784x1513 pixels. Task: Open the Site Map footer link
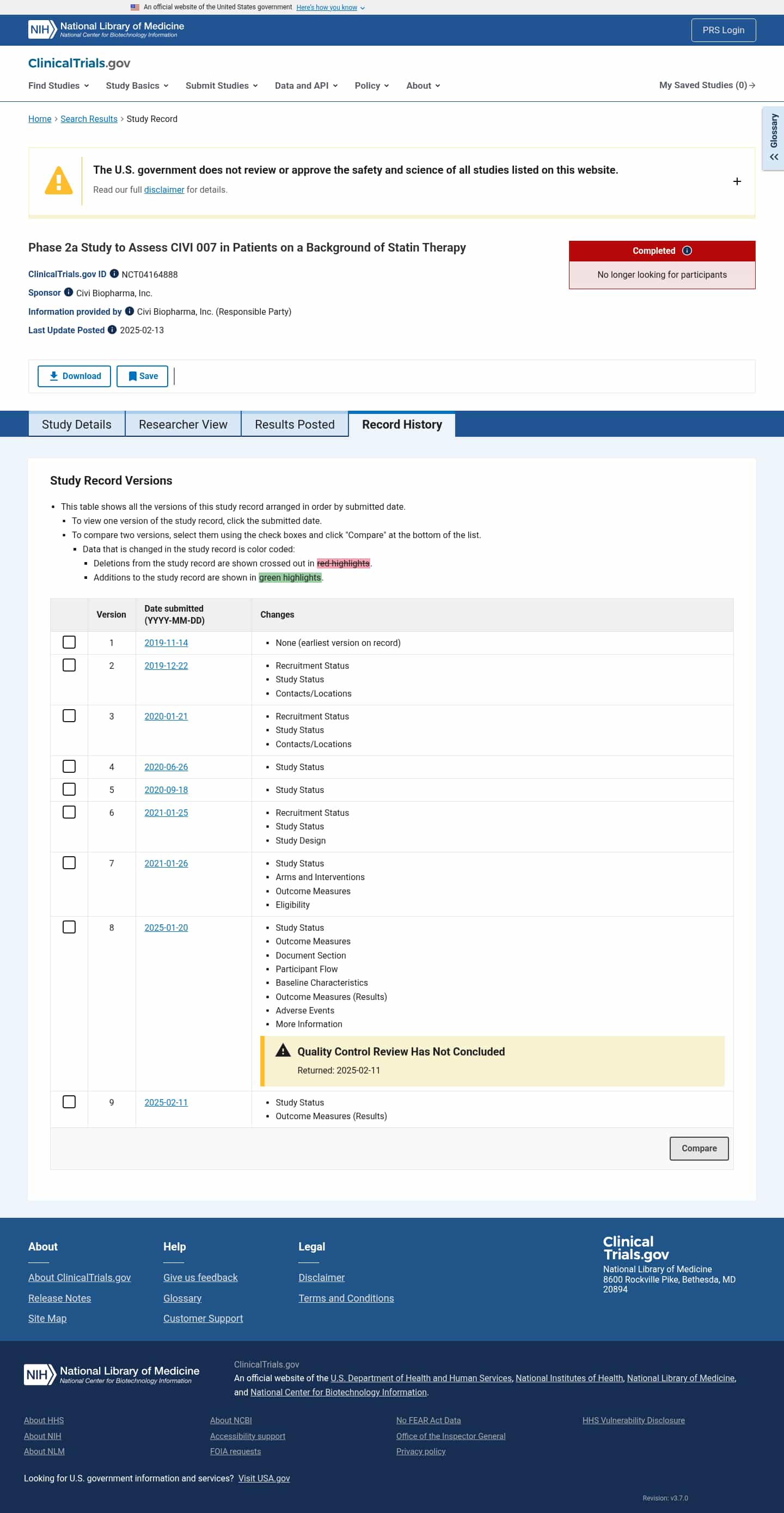pos(47,1318)
